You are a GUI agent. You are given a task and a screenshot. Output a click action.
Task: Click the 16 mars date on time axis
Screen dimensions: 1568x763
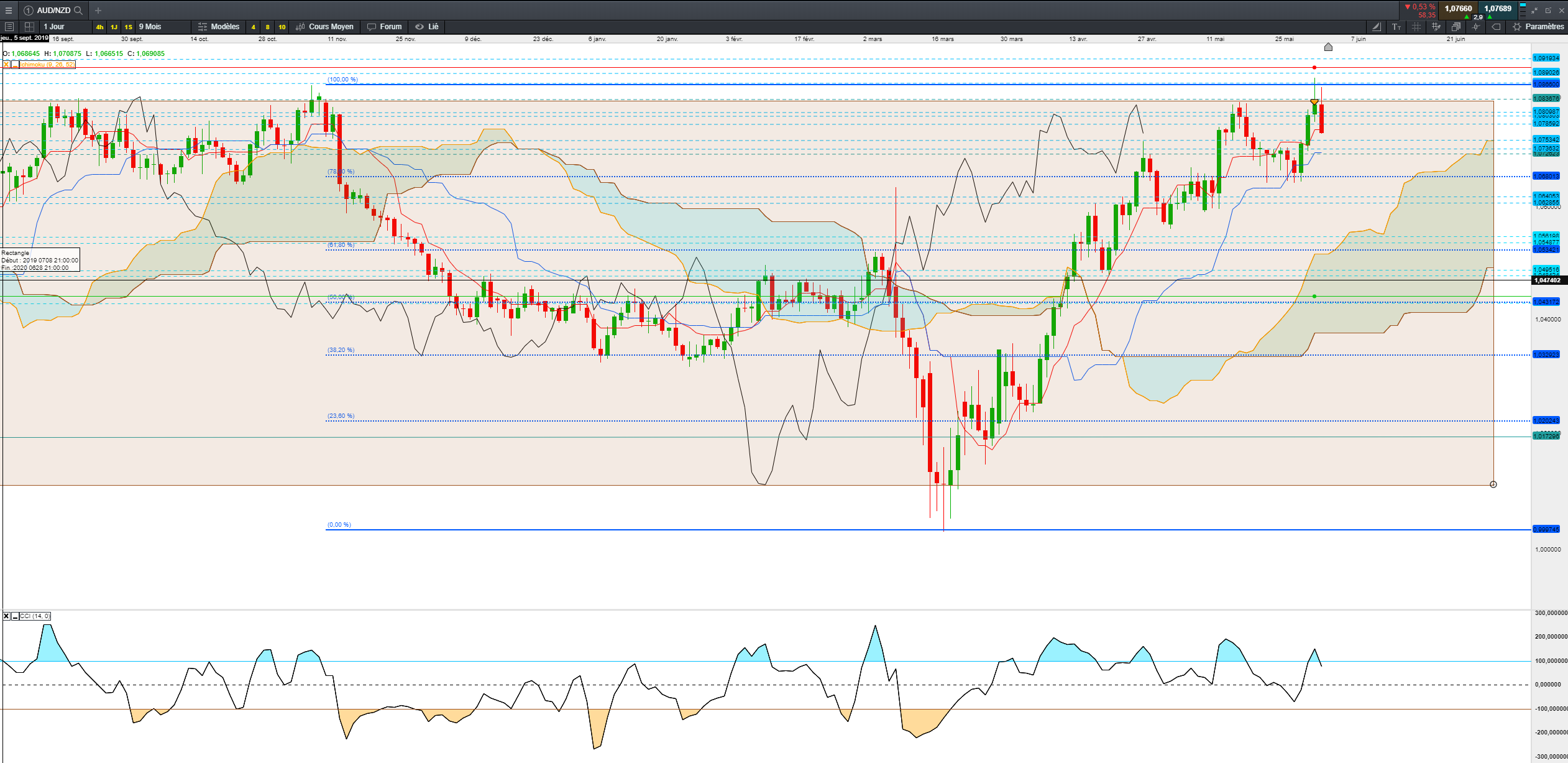943,39
